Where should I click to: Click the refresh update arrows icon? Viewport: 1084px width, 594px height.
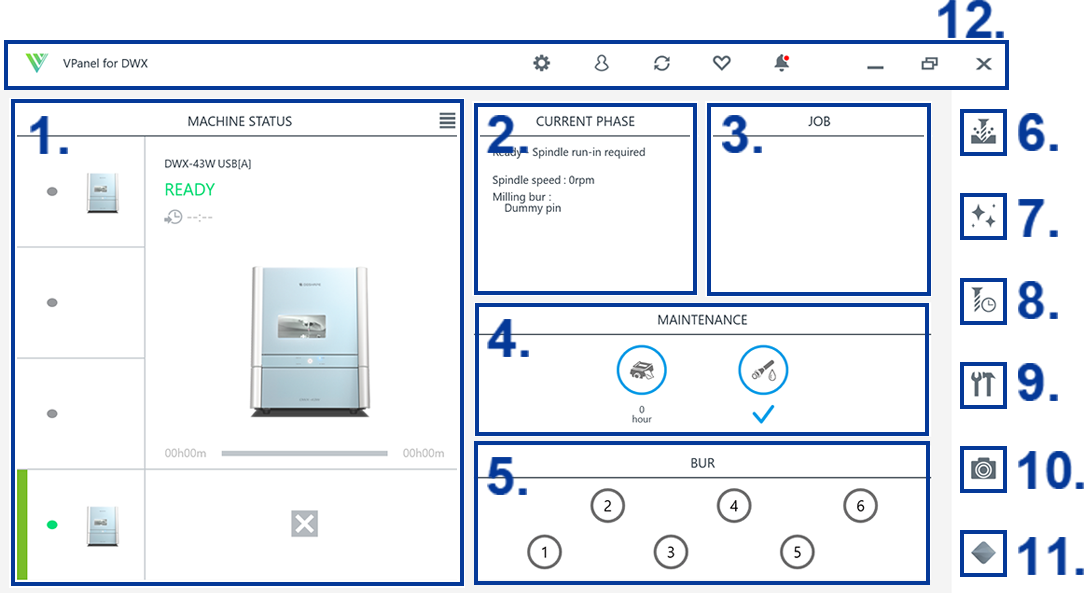coord(662,64)
